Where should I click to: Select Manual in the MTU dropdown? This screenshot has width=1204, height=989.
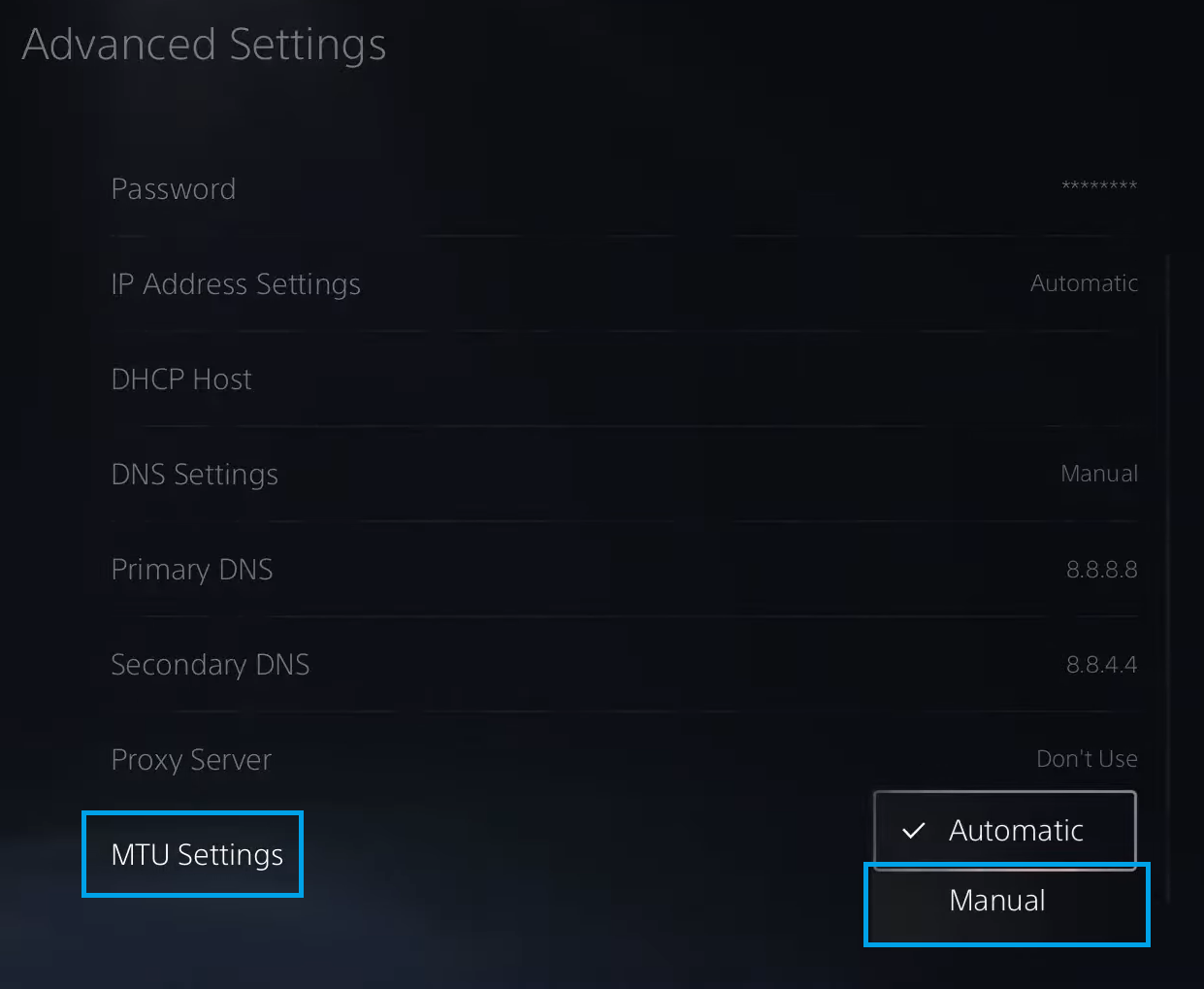point(997,901)
